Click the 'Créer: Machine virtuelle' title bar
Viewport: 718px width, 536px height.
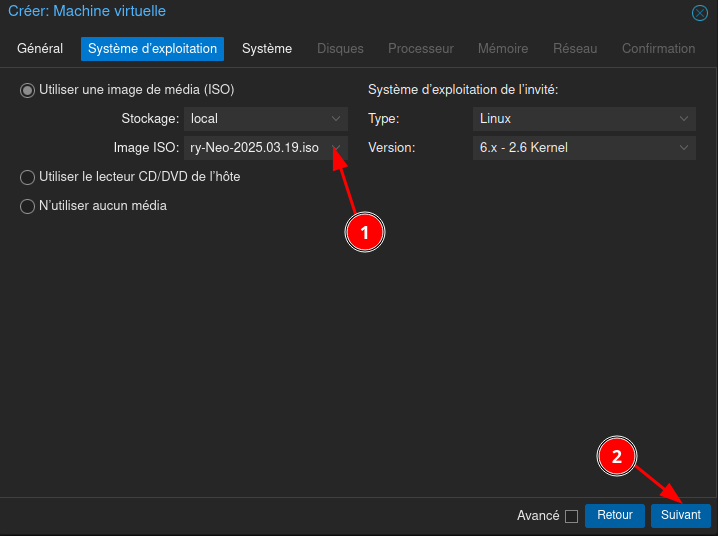point(300,12)
